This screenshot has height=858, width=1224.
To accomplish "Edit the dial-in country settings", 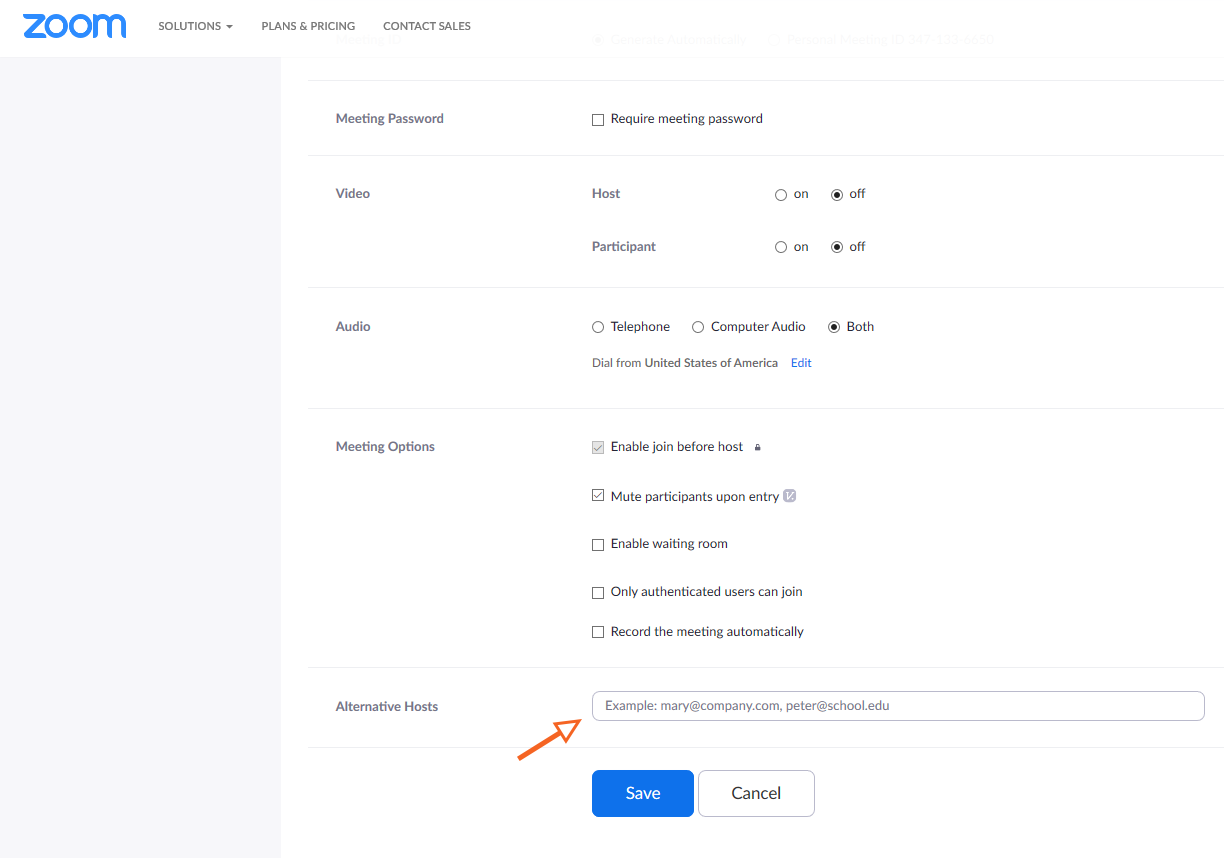I will coord(801,362).
